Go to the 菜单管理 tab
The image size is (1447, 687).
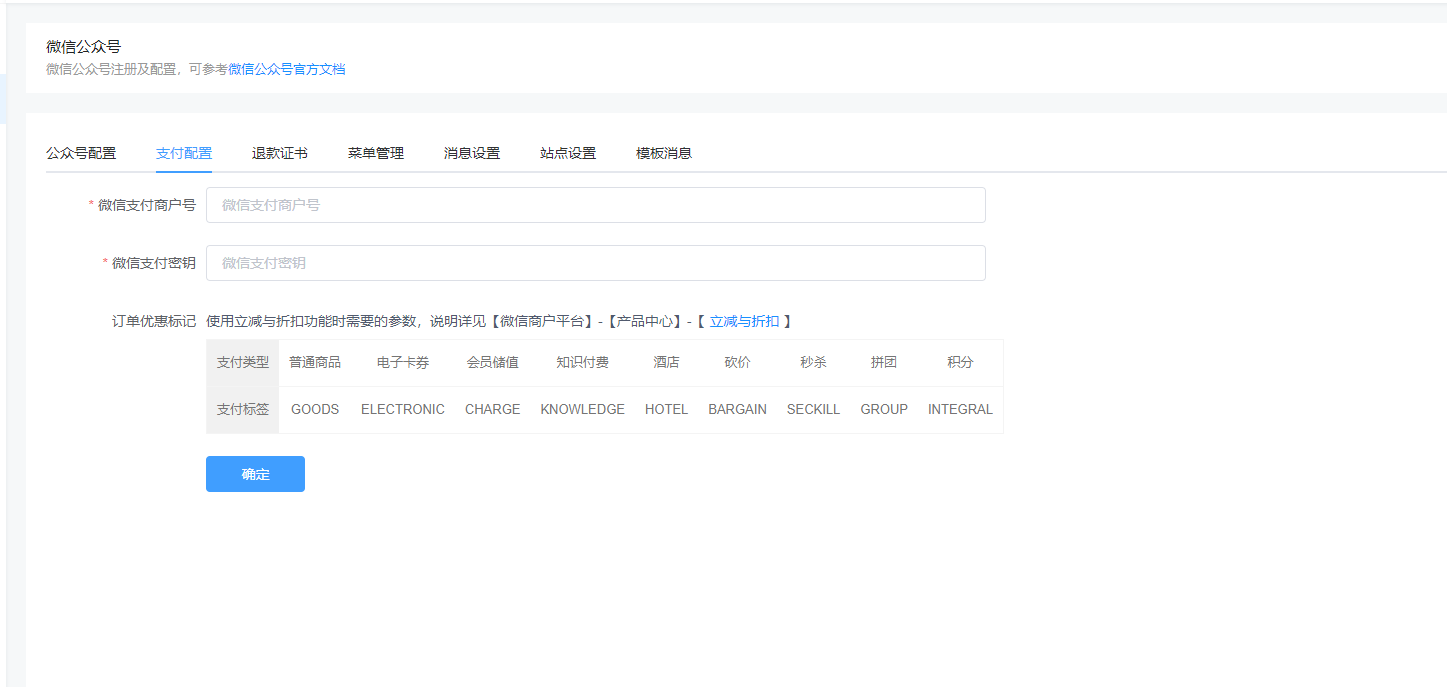coord(376,153)
